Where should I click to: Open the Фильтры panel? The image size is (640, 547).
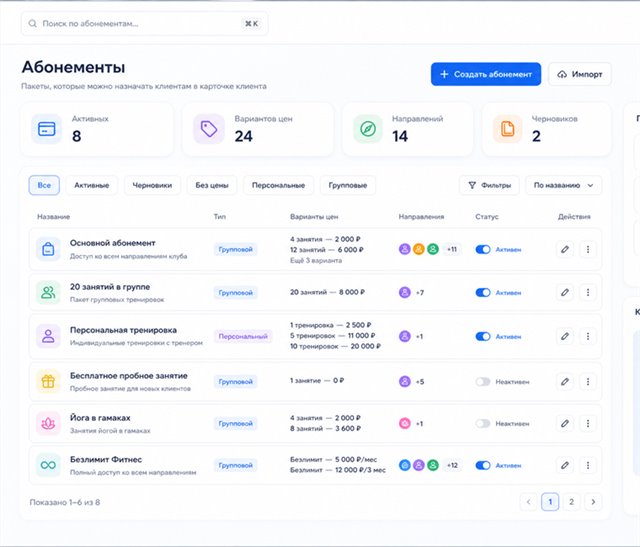pos(489,185)
